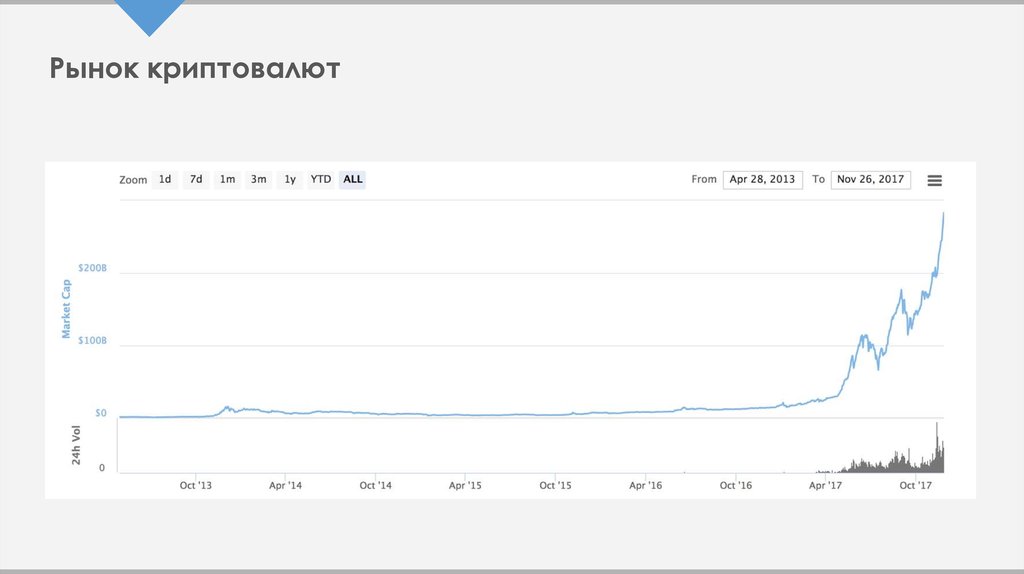Click the From date field Apr 28, 2013

(762, 180)
